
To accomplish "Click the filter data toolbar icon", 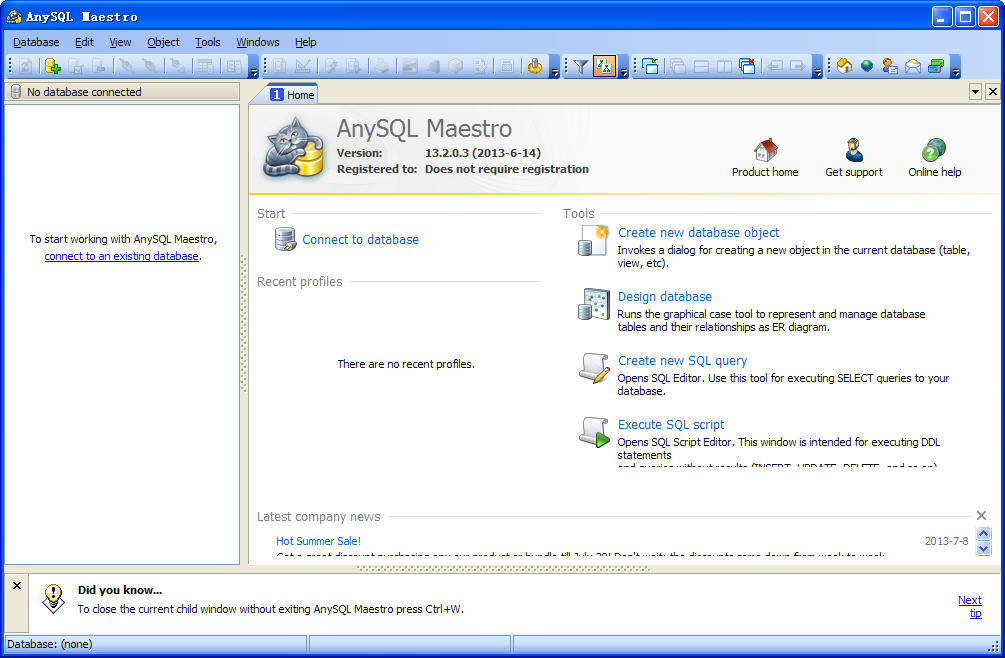I will (x=581, y=66).
